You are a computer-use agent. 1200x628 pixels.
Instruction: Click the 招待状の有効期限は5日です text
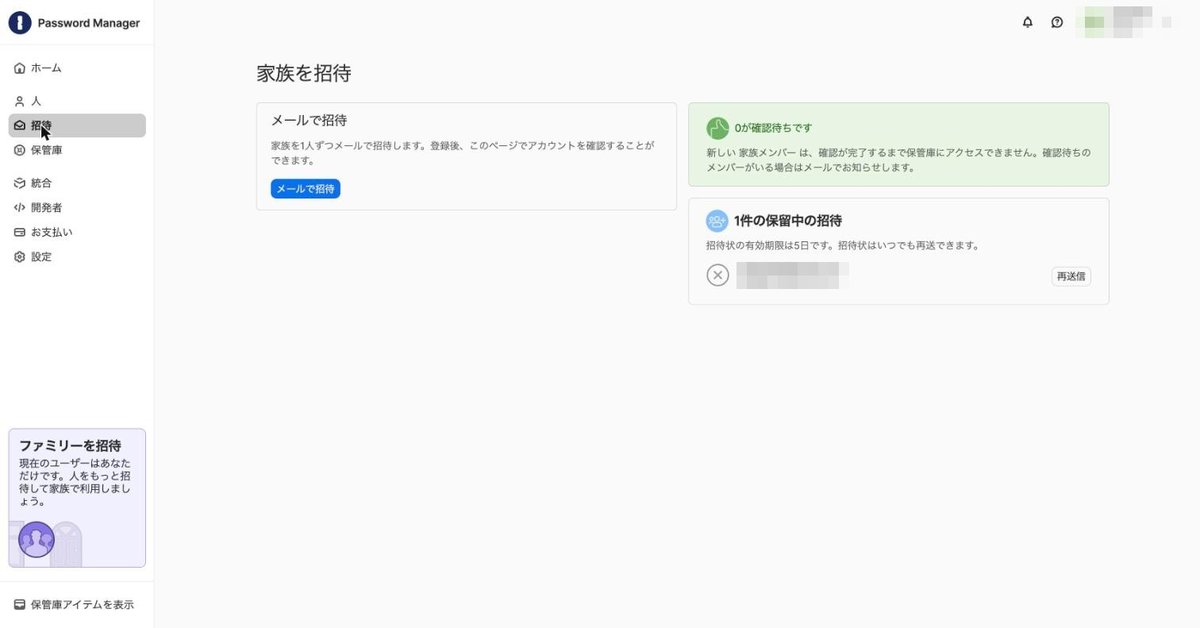[842, 245]
